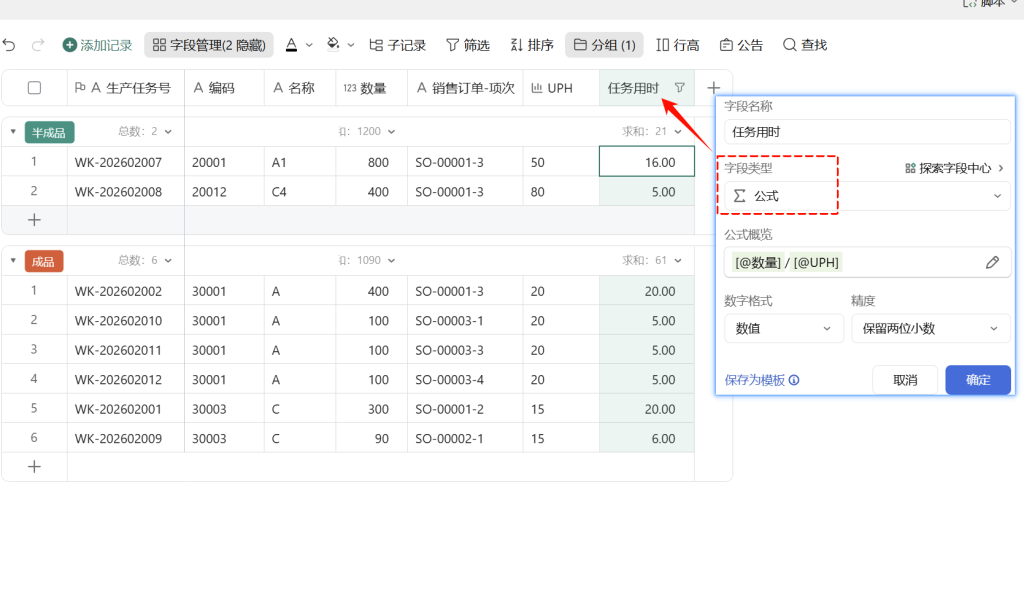Click the 取消 button

point(905,380)
